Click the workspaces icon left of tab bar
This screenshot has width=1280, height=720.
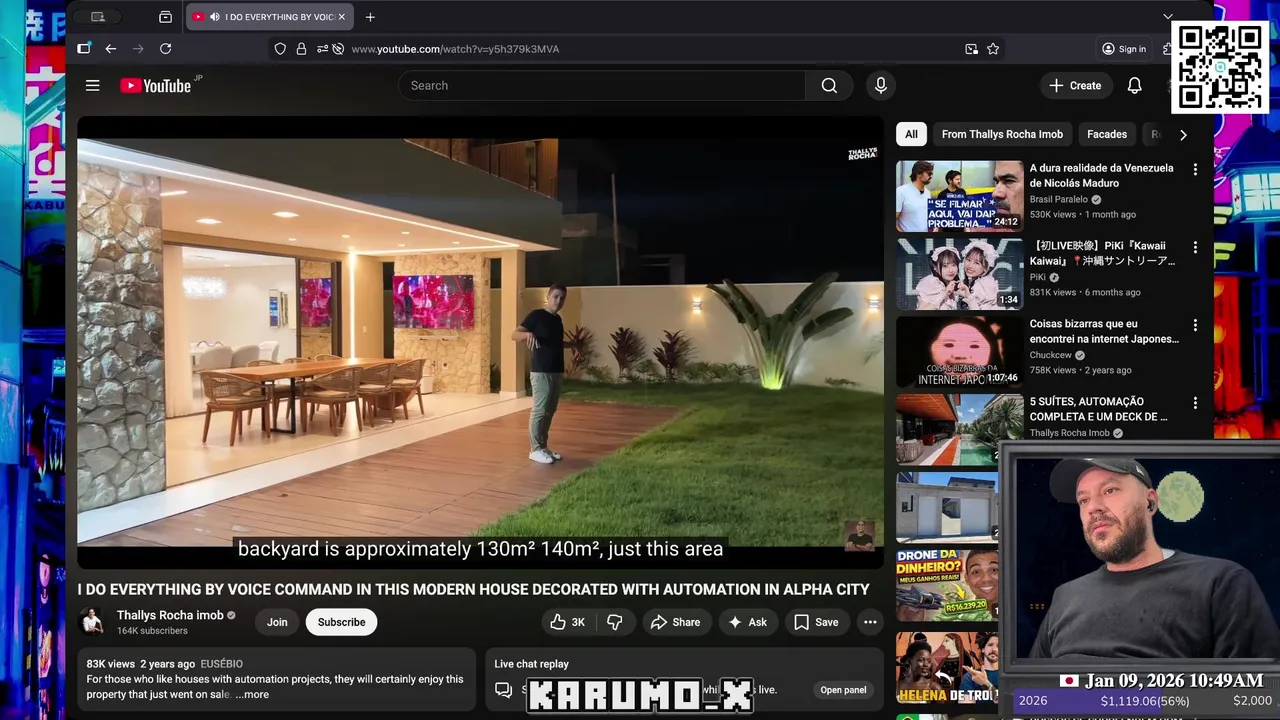click(x=97, y=17)
